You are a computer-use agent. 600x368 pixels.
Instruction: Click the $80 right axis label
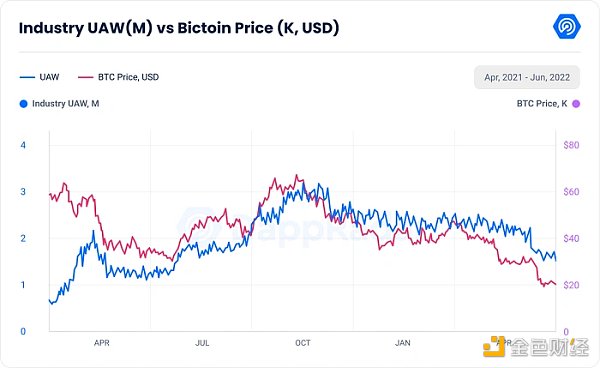pos(571,145)
